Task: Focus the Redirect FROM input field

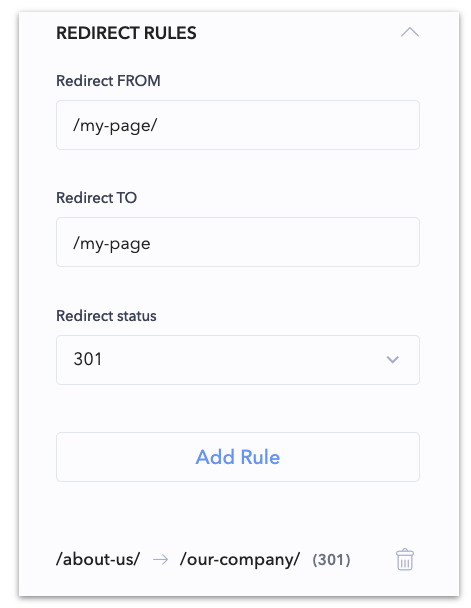Action: point(238,125)
